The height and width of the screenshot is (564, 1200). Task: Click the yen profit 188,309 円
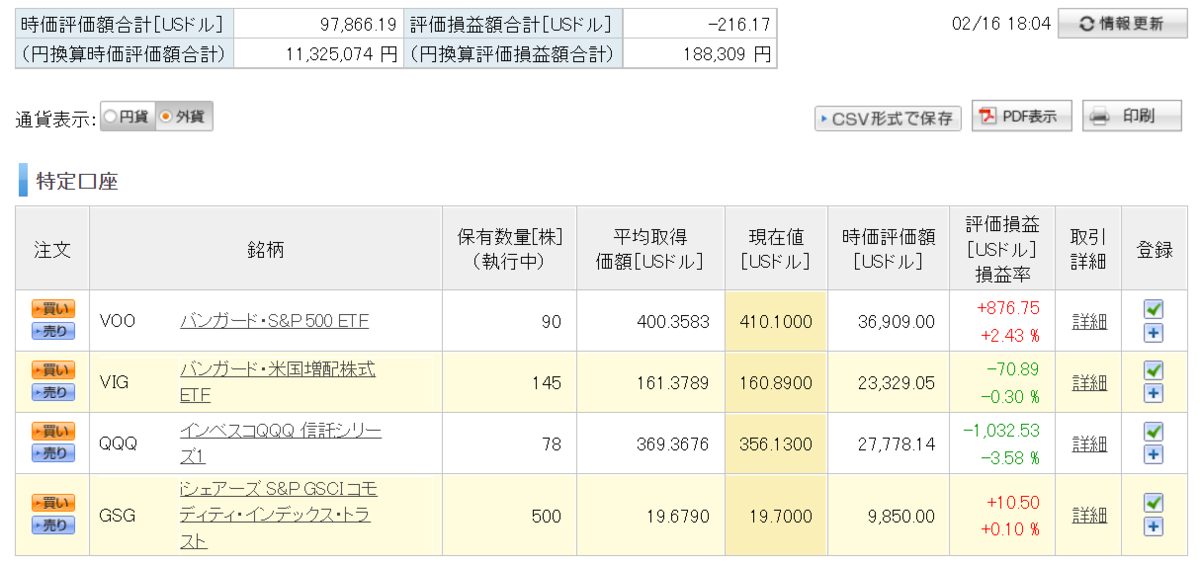pyautogui.click(x=729, y=53)
